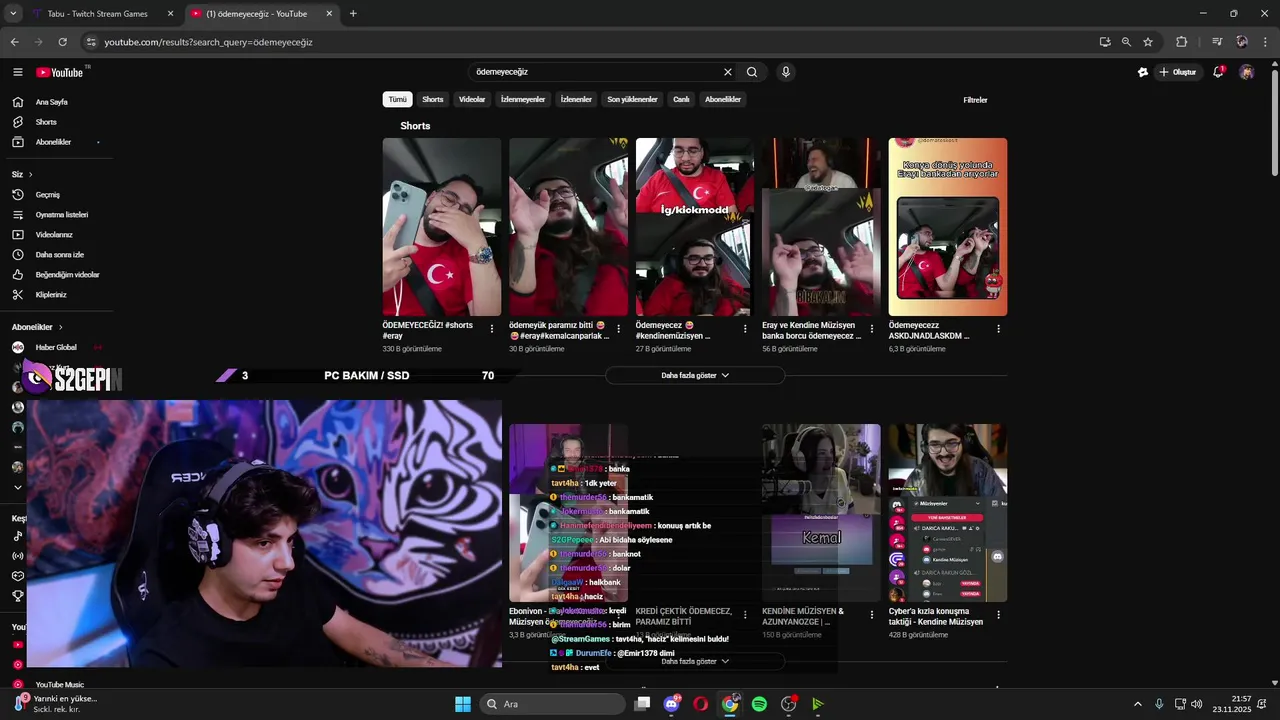This screenshot has height=720, width=1280.
Task: Select the Abonelikler filter chip
Action: [723, 100]
